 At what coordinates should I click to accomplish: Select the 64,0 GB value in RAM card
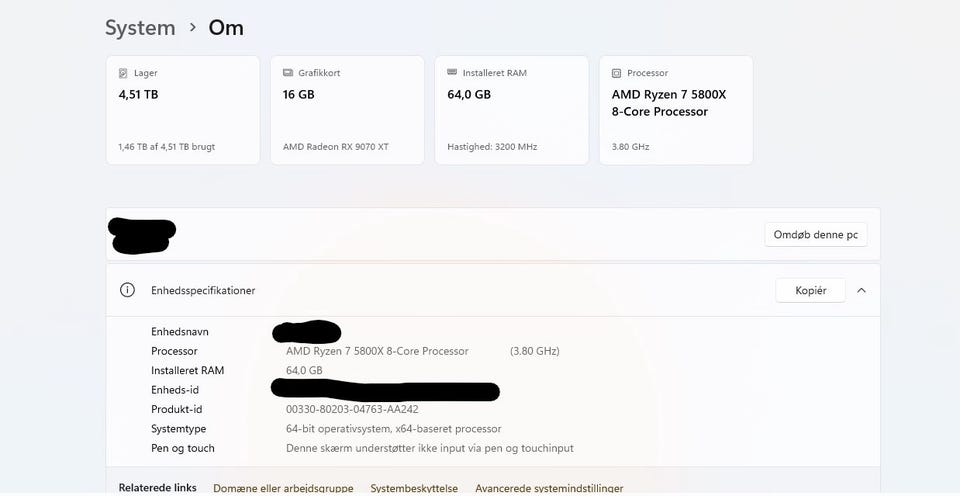pos(469,95)
